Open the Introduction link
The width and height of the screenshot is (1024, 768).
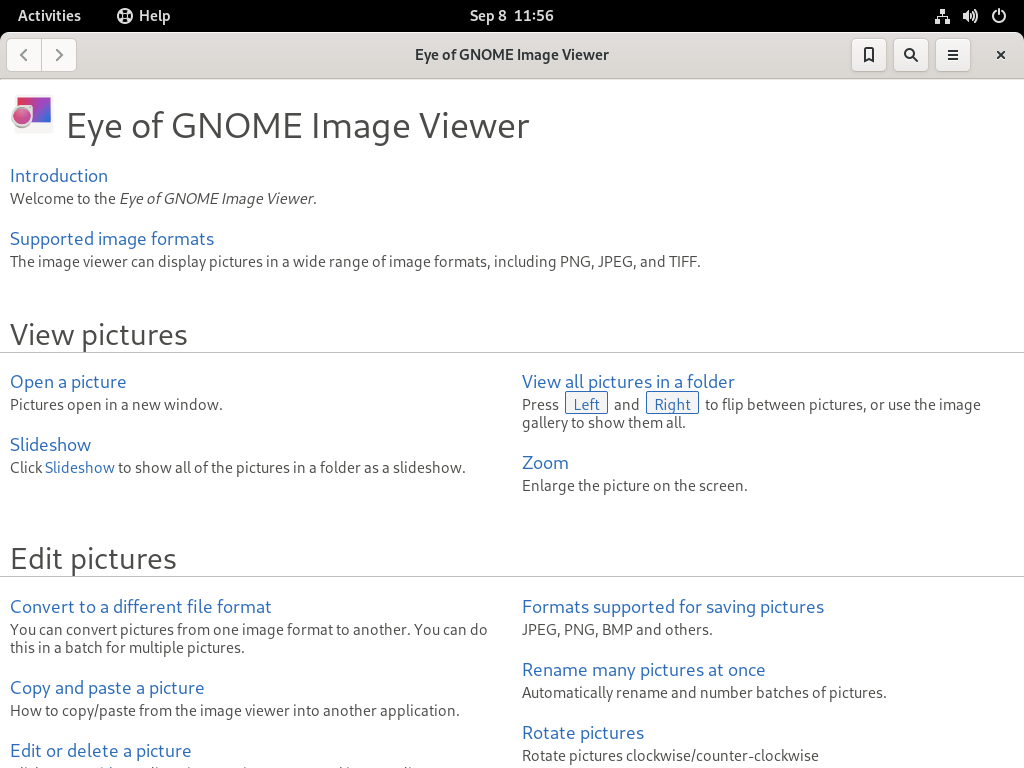[x=59, y=176]
